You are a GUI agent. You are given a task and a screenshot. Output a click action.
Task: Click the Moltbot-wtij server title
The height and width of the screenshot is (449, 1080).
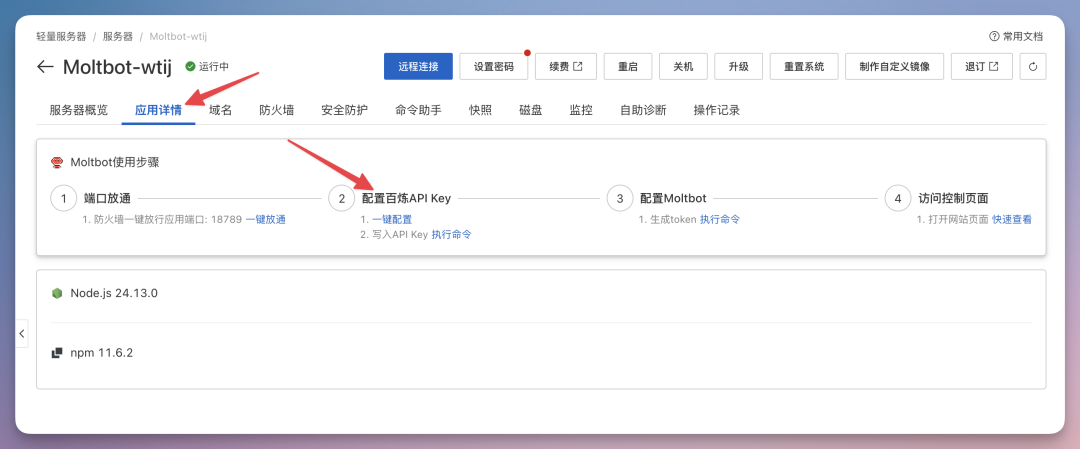(117, 67)
